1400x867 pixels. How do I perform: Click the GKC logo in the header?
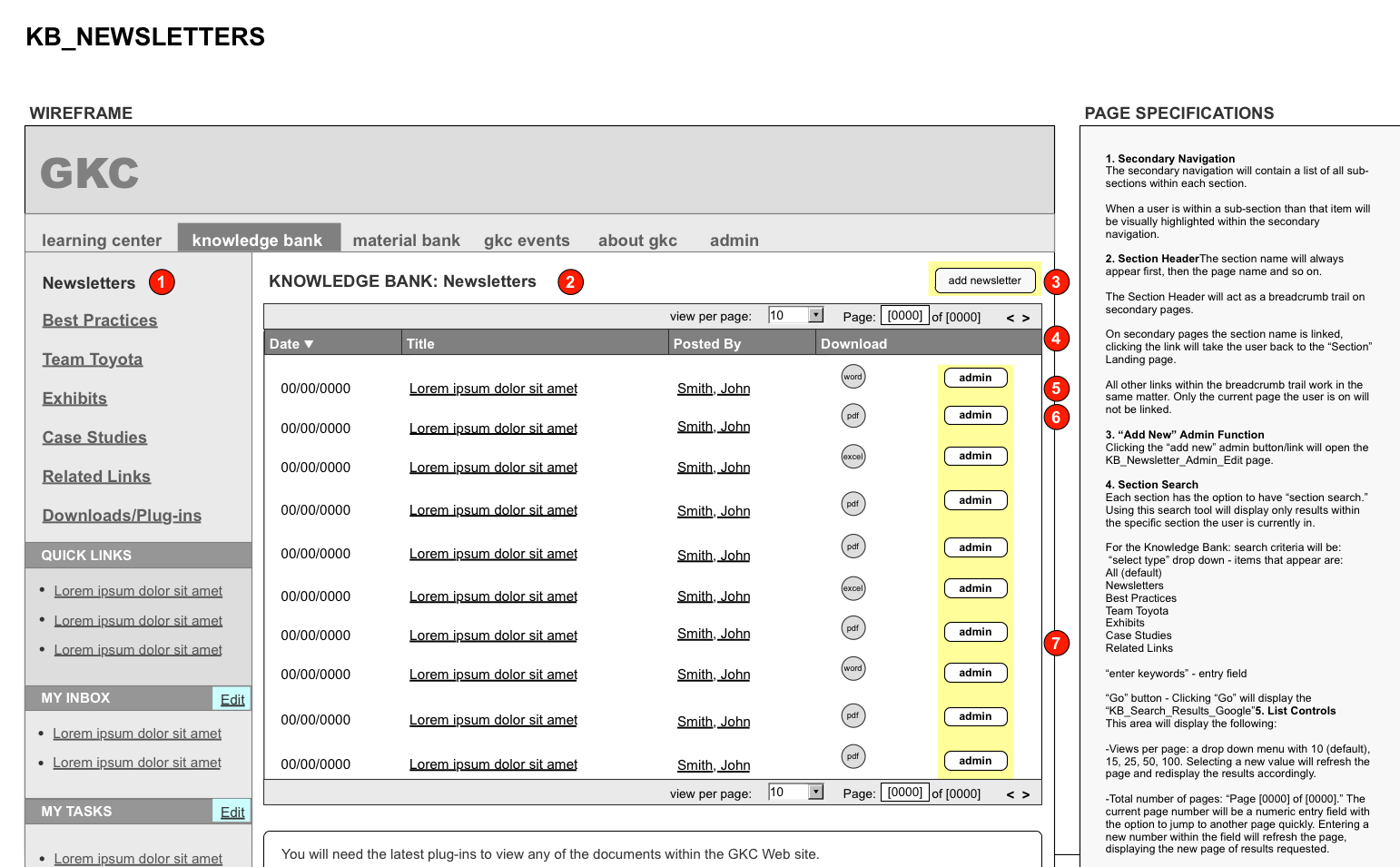(x=90, y=172)
